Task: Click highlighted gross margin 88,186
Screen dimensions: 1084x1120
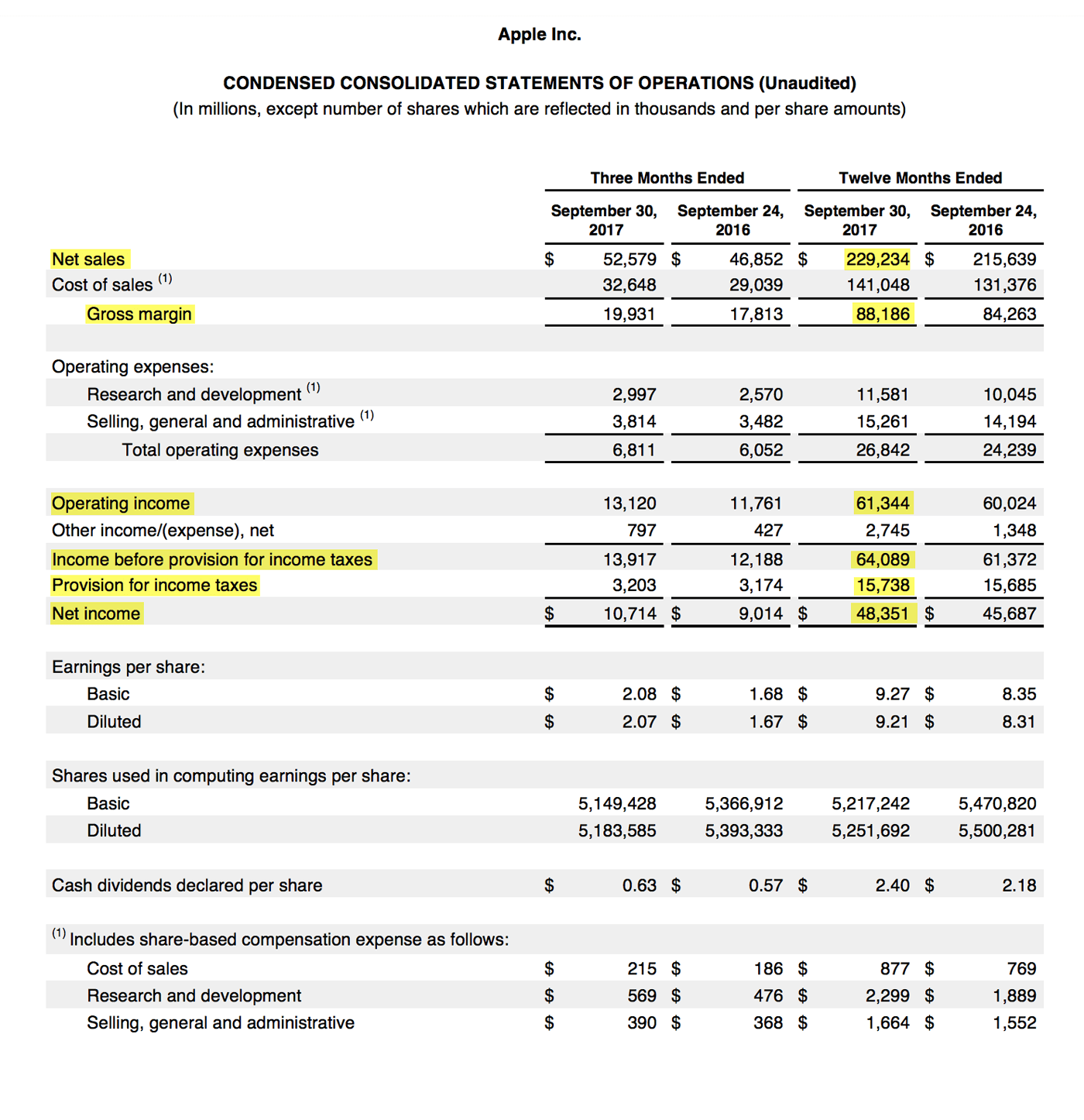Action: click(x=883, y=314)
